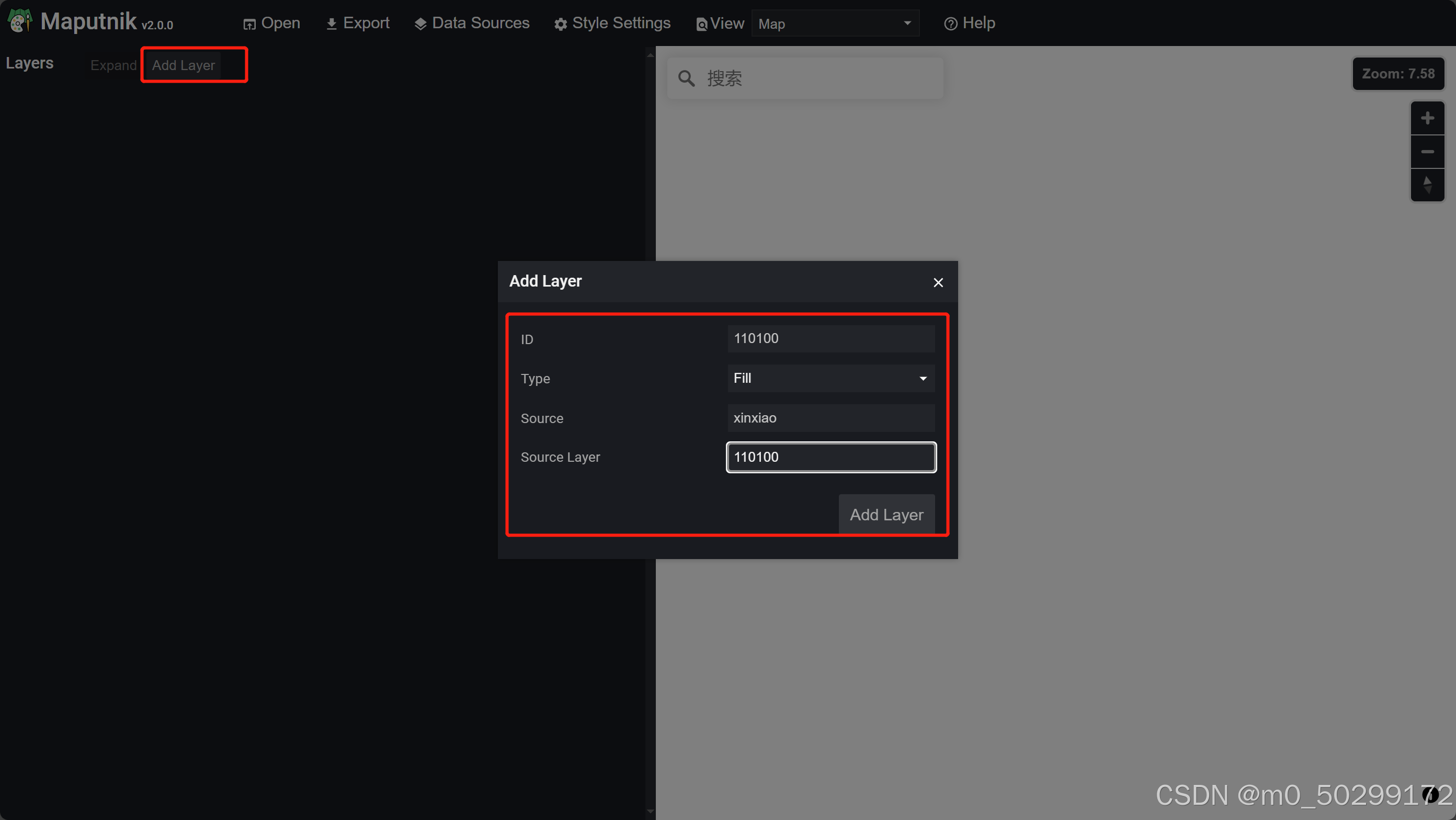Click the search magnifier icon
Screen dimensions: 1456x820
(x=686, y=78)
